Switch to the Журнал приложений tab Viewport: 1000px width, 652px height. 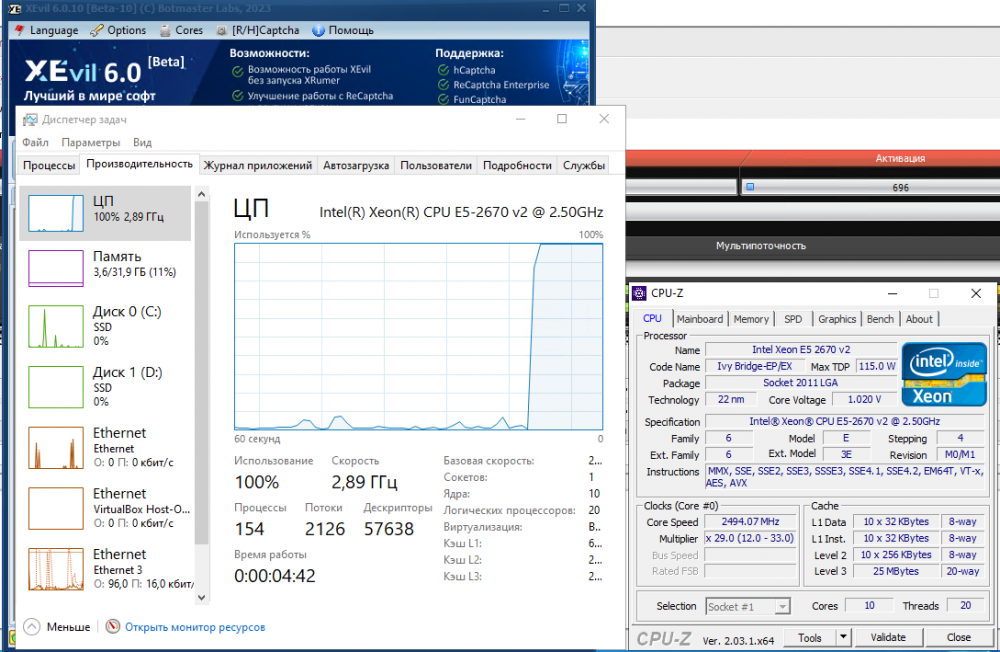pos(258,165)
